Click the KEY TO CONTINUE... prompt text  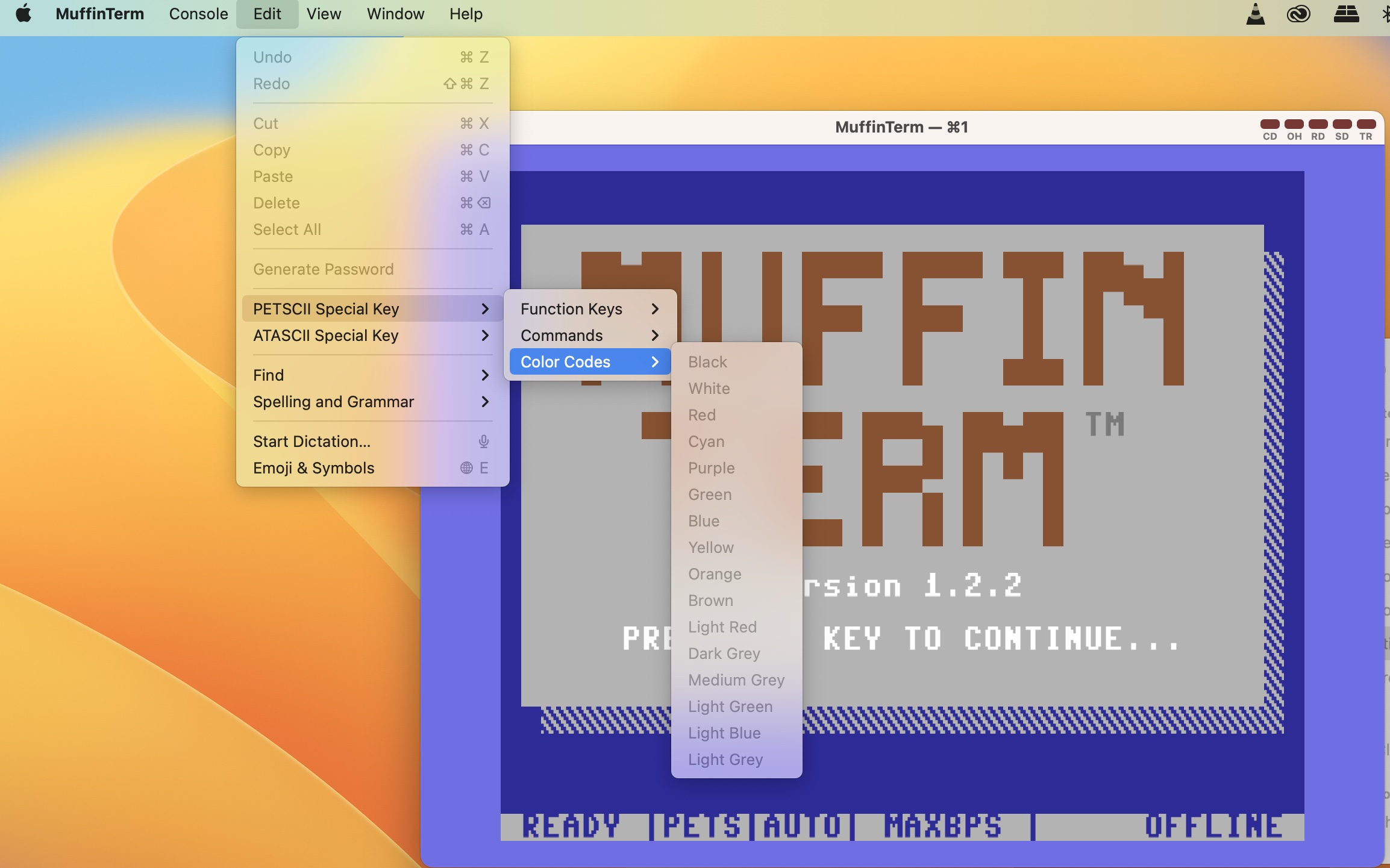click(x=1001, y=639)
